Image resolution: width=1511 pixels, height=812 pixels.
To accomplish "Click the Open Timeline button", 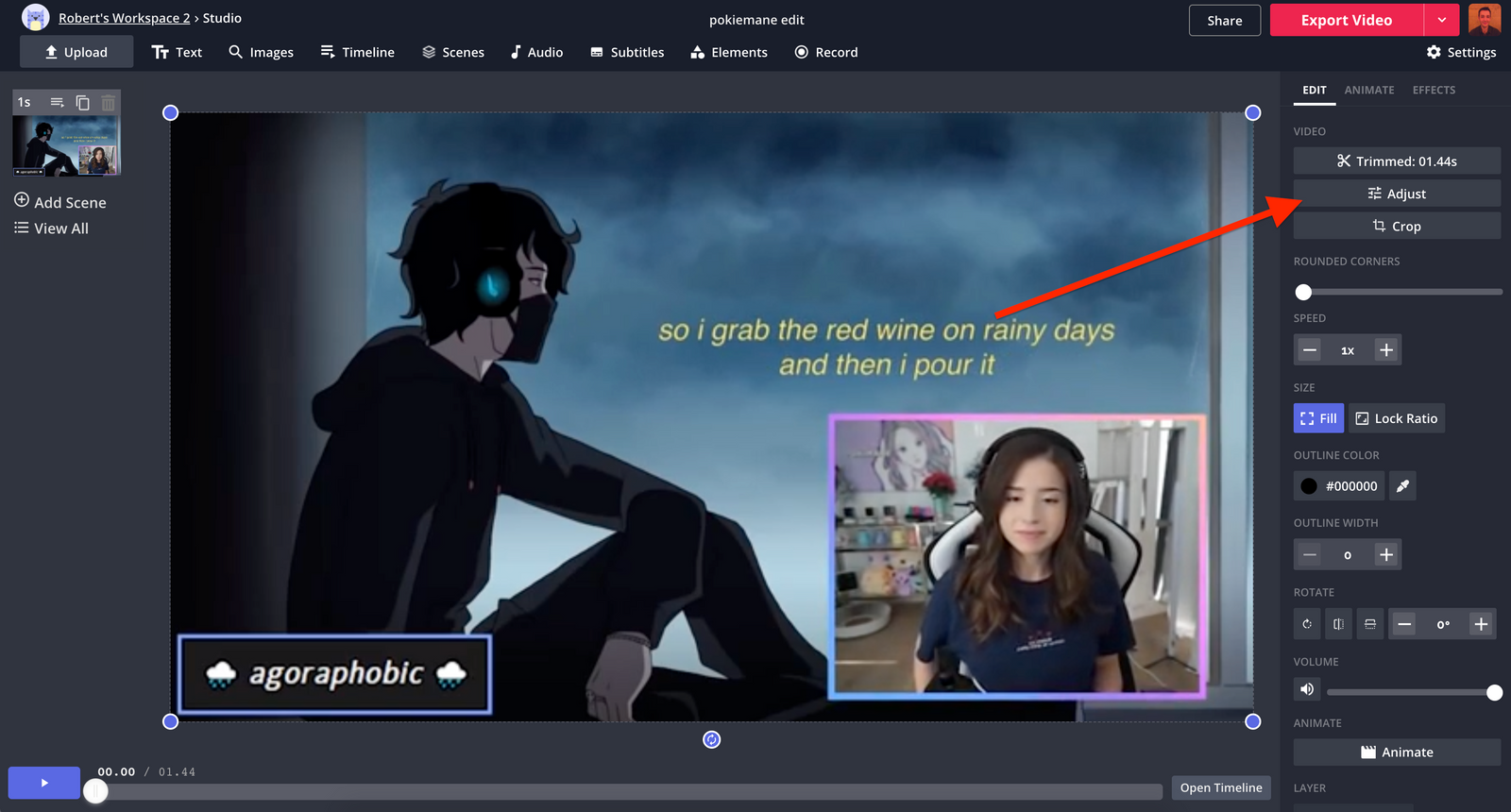I will [1220, 787].
